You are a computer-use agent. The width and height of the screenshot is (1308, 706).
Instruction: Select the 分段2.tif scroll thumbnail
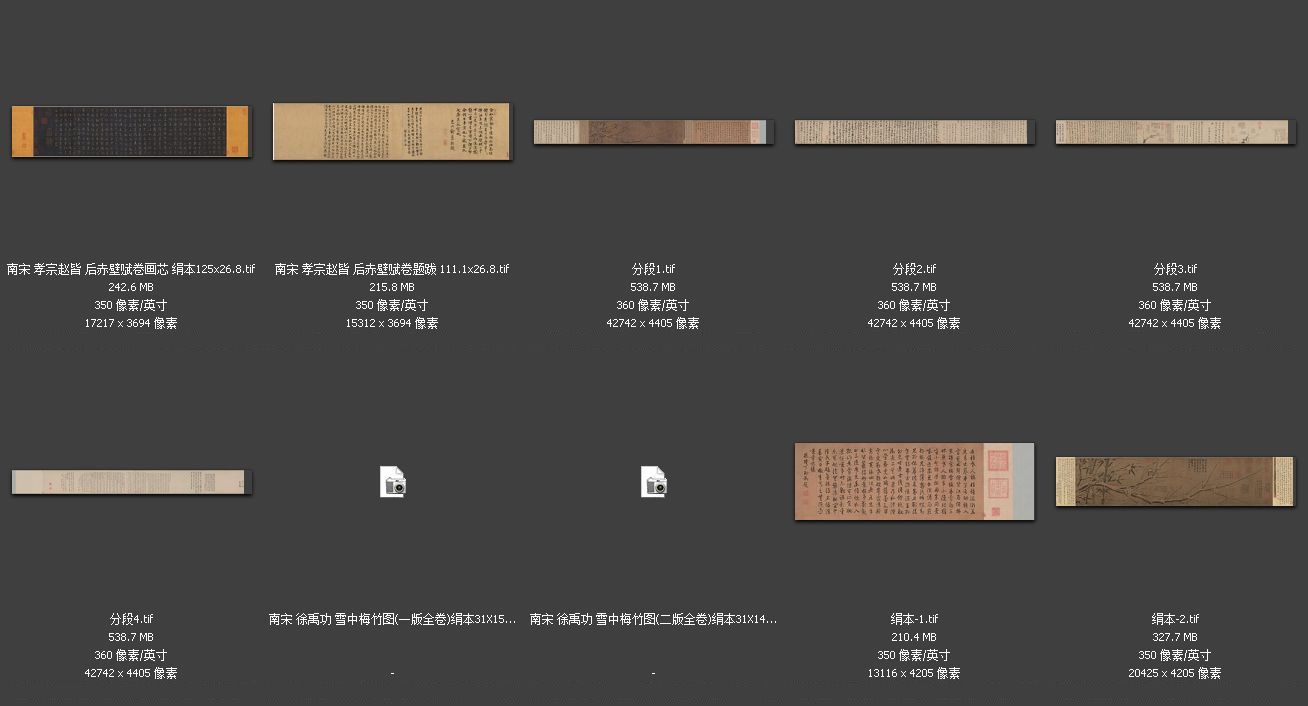tap(914, 132)
